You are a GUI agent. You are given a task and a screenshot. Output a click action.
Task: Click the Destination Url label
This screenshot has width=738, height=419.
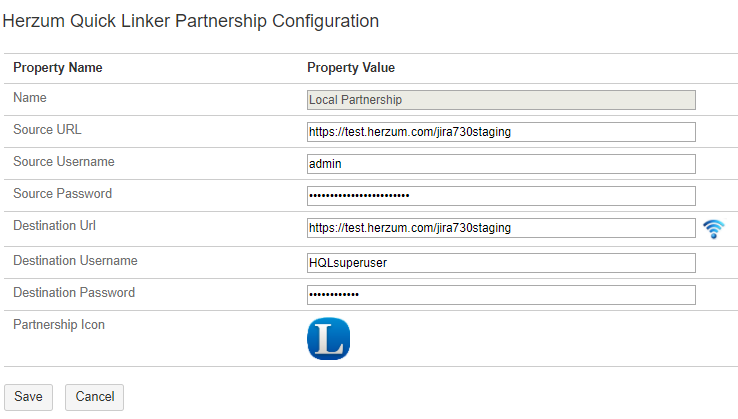pos(53,226)
